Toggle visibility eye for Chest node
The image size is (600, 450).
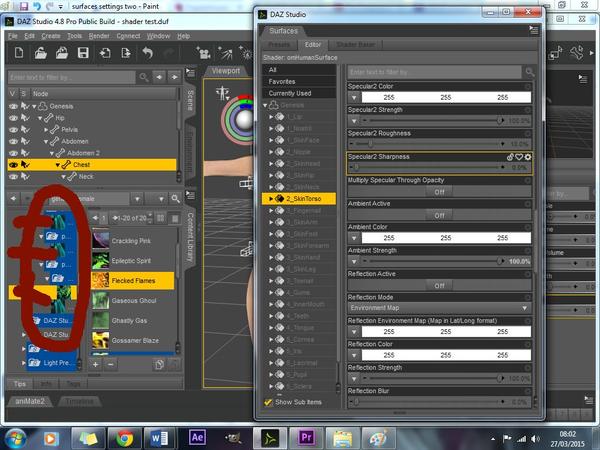tap(13, 165)
